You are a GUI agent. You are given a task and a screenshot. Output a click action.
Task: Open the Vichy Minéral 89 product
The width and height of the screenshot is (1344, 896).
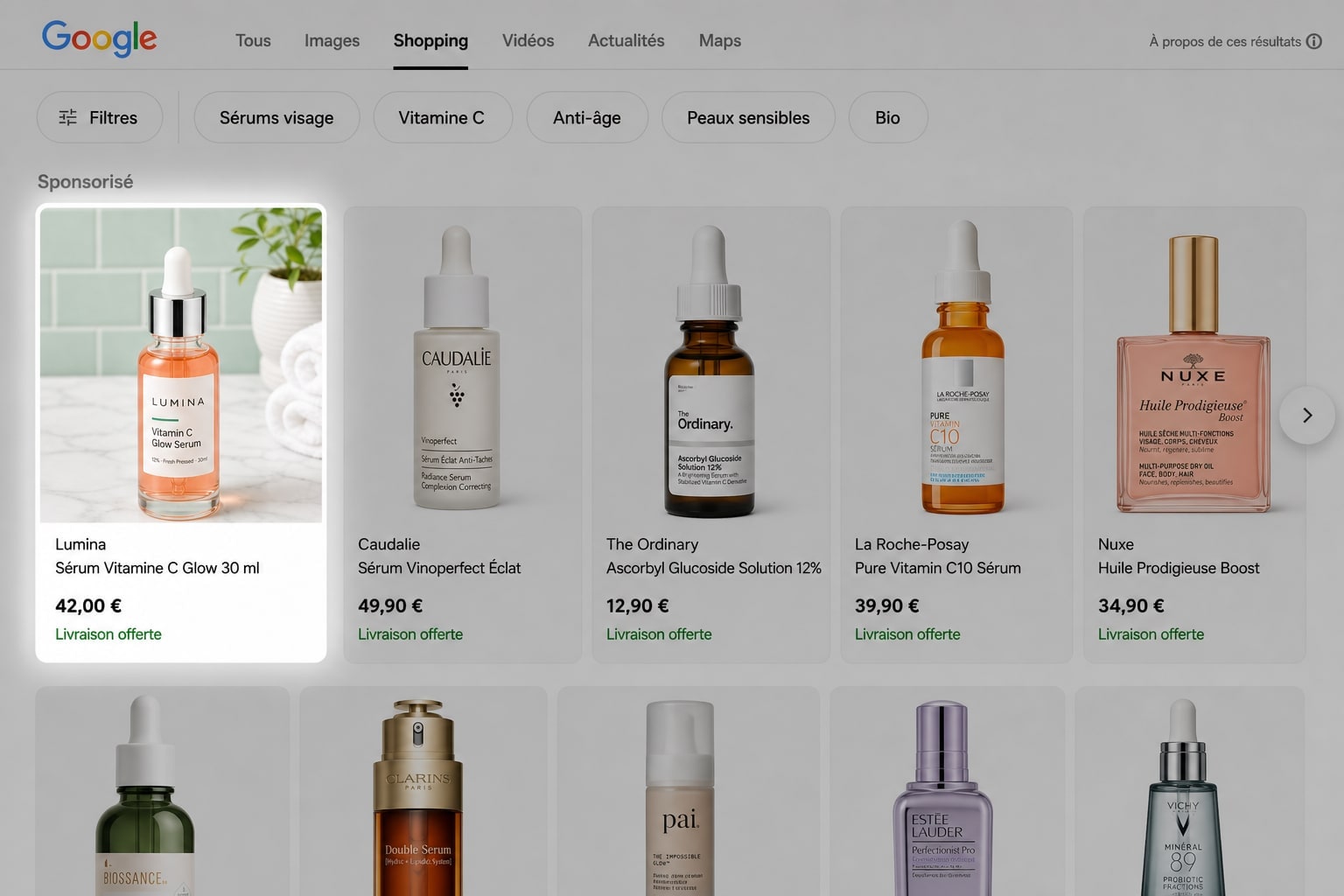click(1183, 797)
